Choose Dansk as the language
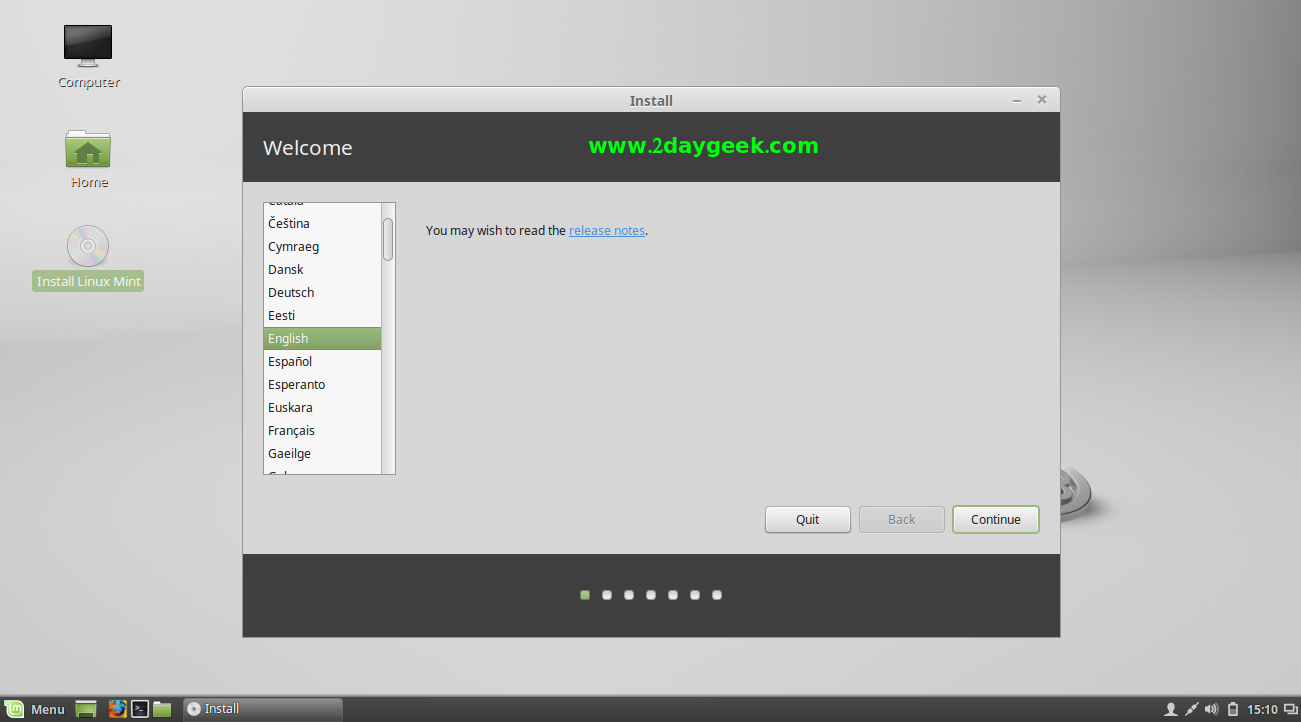The height and width of the screenshot is (722, 1301). click(x=322, y=269)
